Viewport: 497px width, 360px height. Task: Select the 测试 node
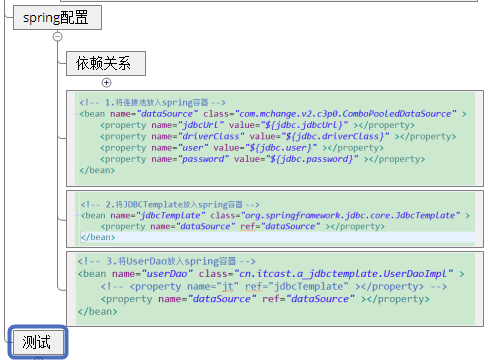(38, 342)
